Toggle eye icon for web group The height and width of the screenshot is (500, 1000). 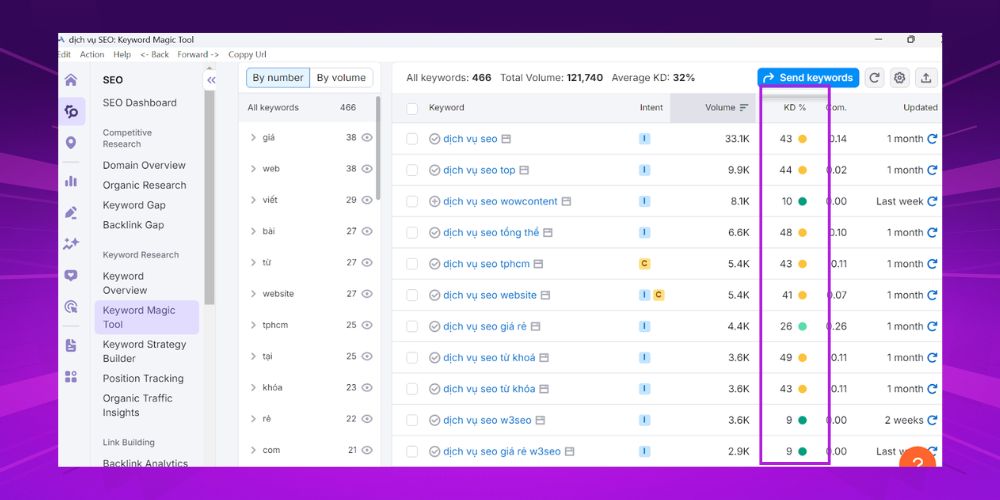367,168
